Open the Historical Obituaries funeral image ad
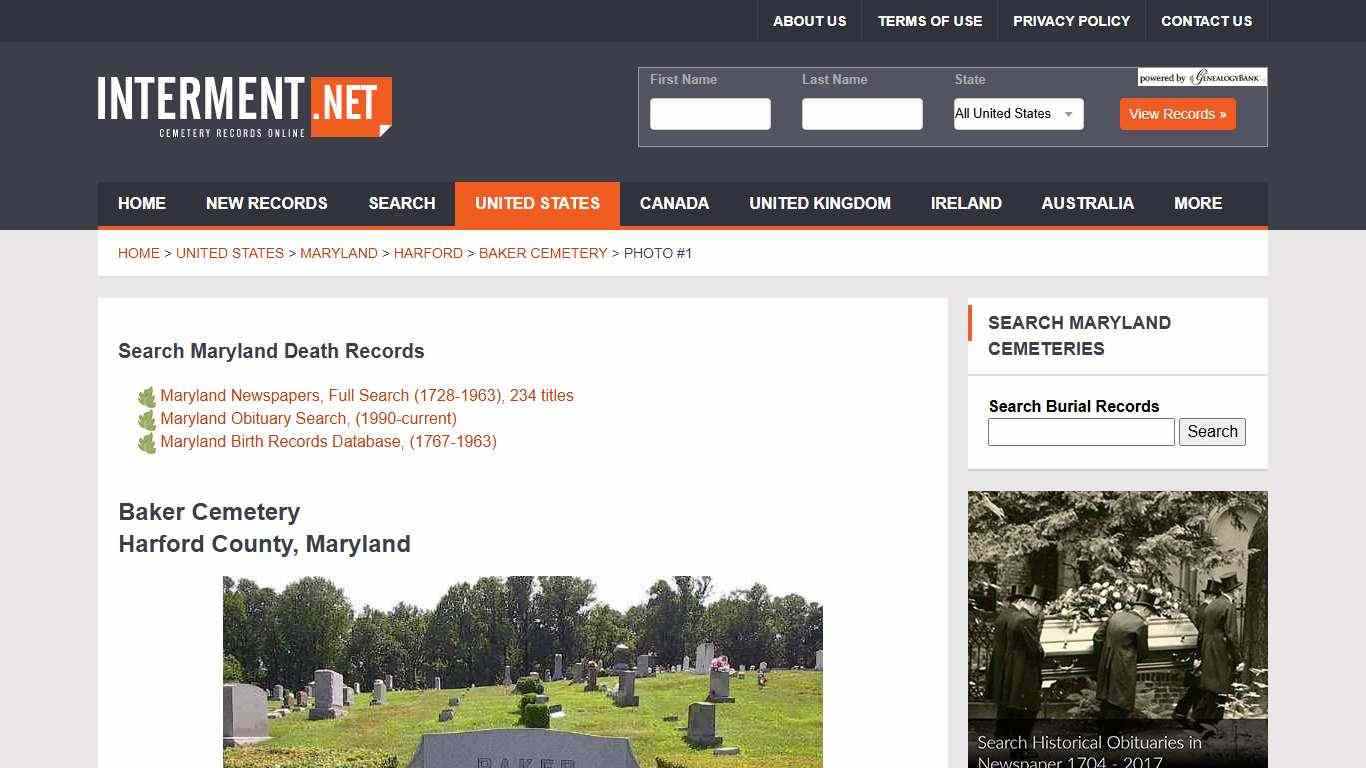Viewport: 1366px width, 768px height. click(x=1117, y=629)
